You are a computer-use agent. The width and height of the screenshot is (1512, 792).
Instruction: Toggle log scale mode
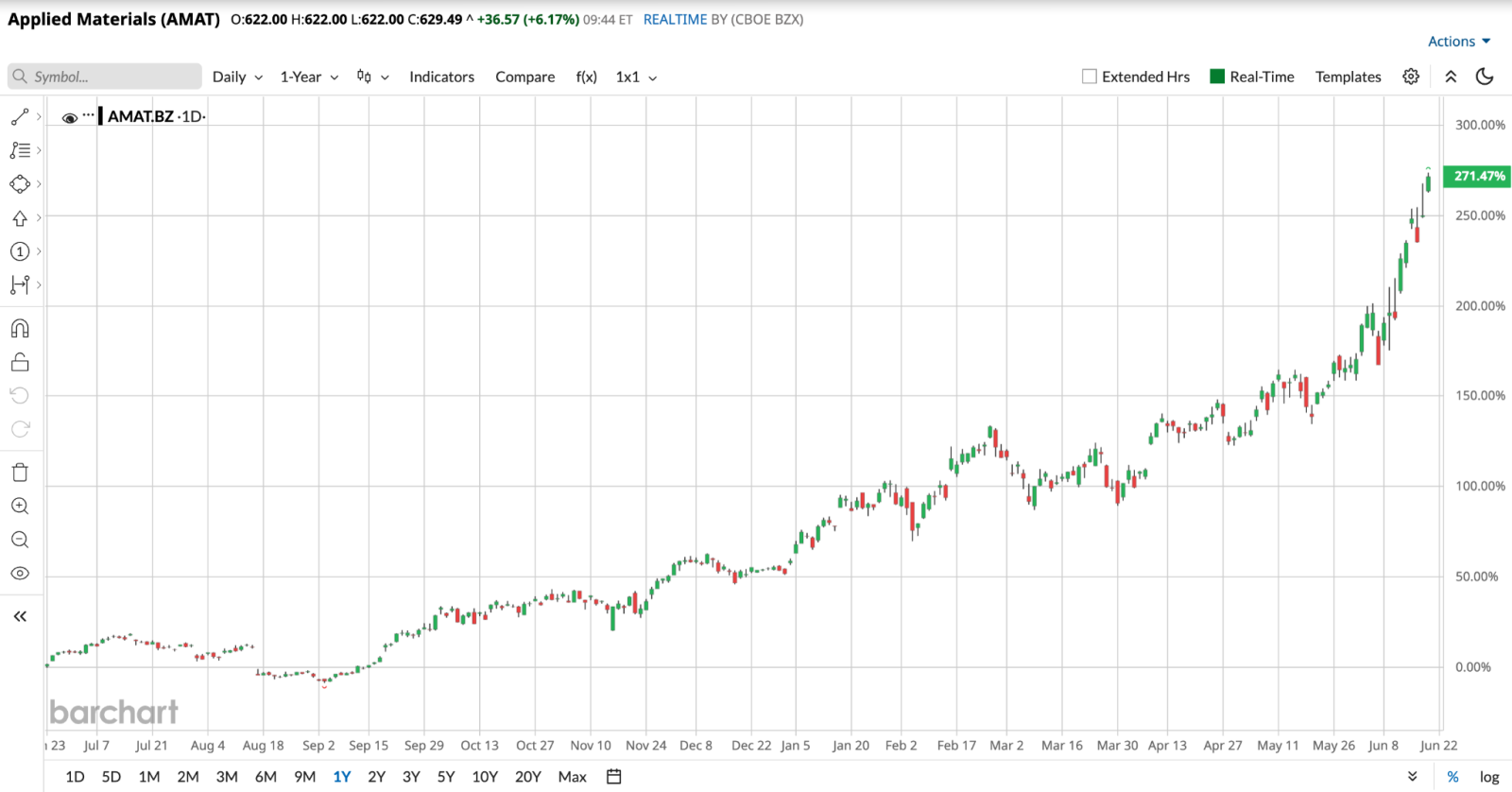[x=1489, y=777]
